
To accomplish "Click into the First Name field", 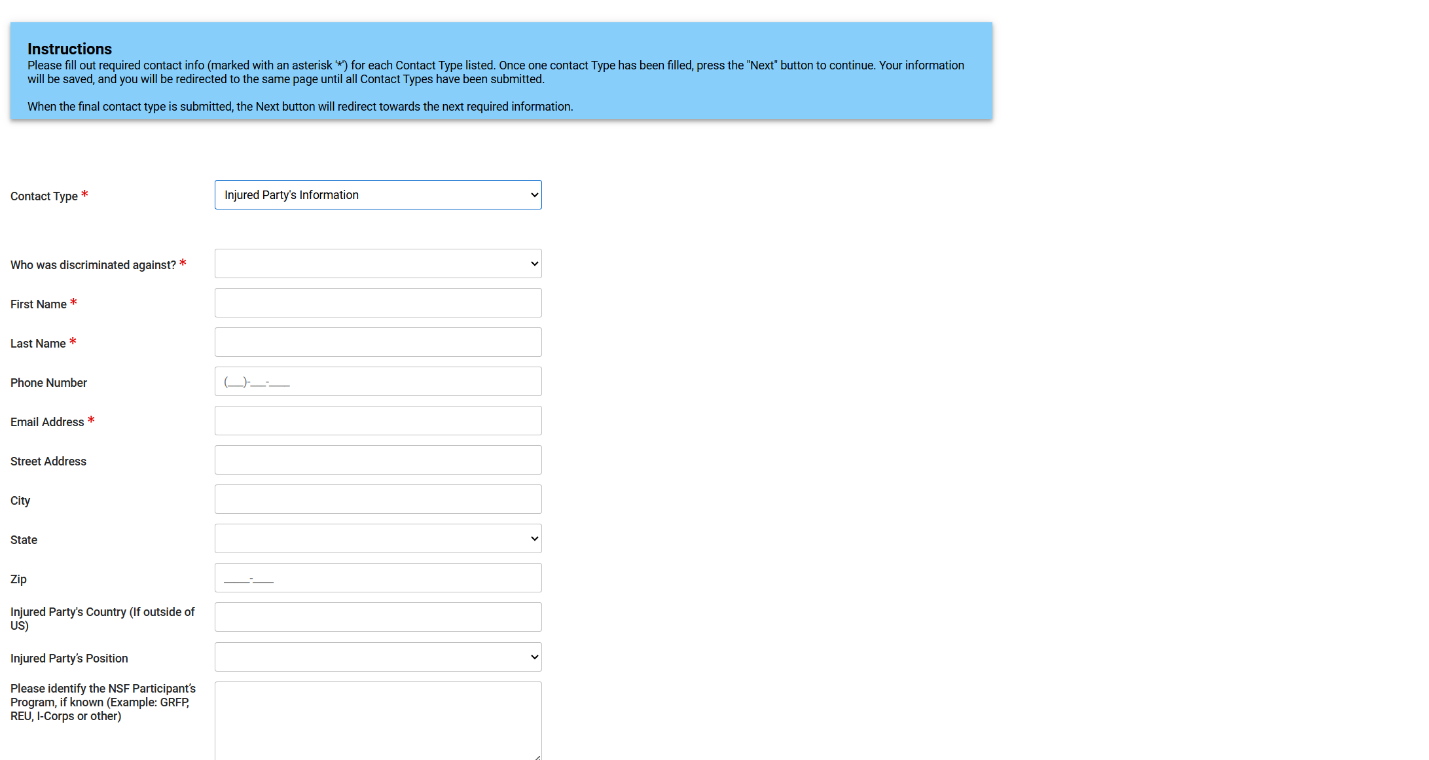I will pos(377,303).
